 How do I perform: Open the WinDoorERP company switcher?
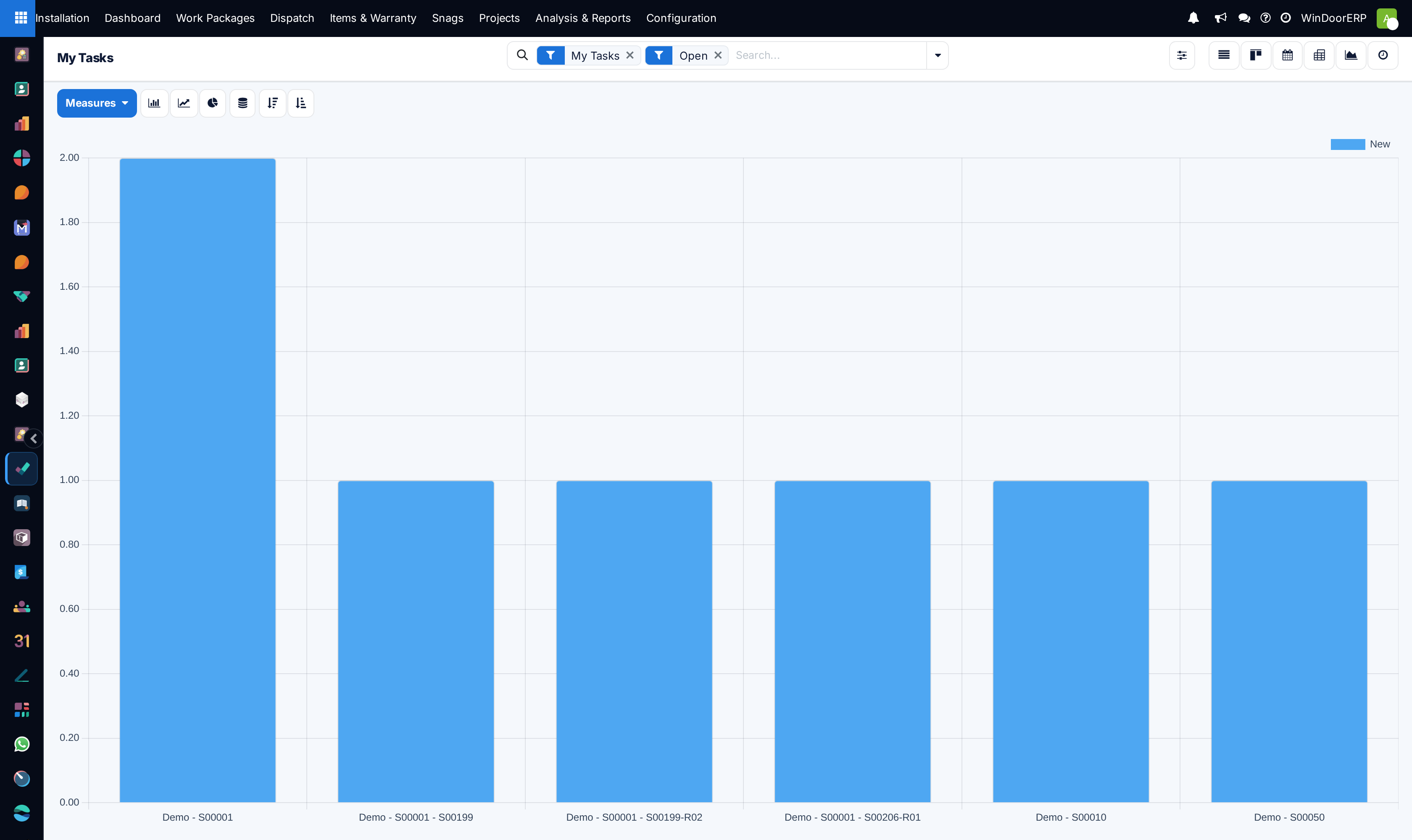pos(1333,18)
